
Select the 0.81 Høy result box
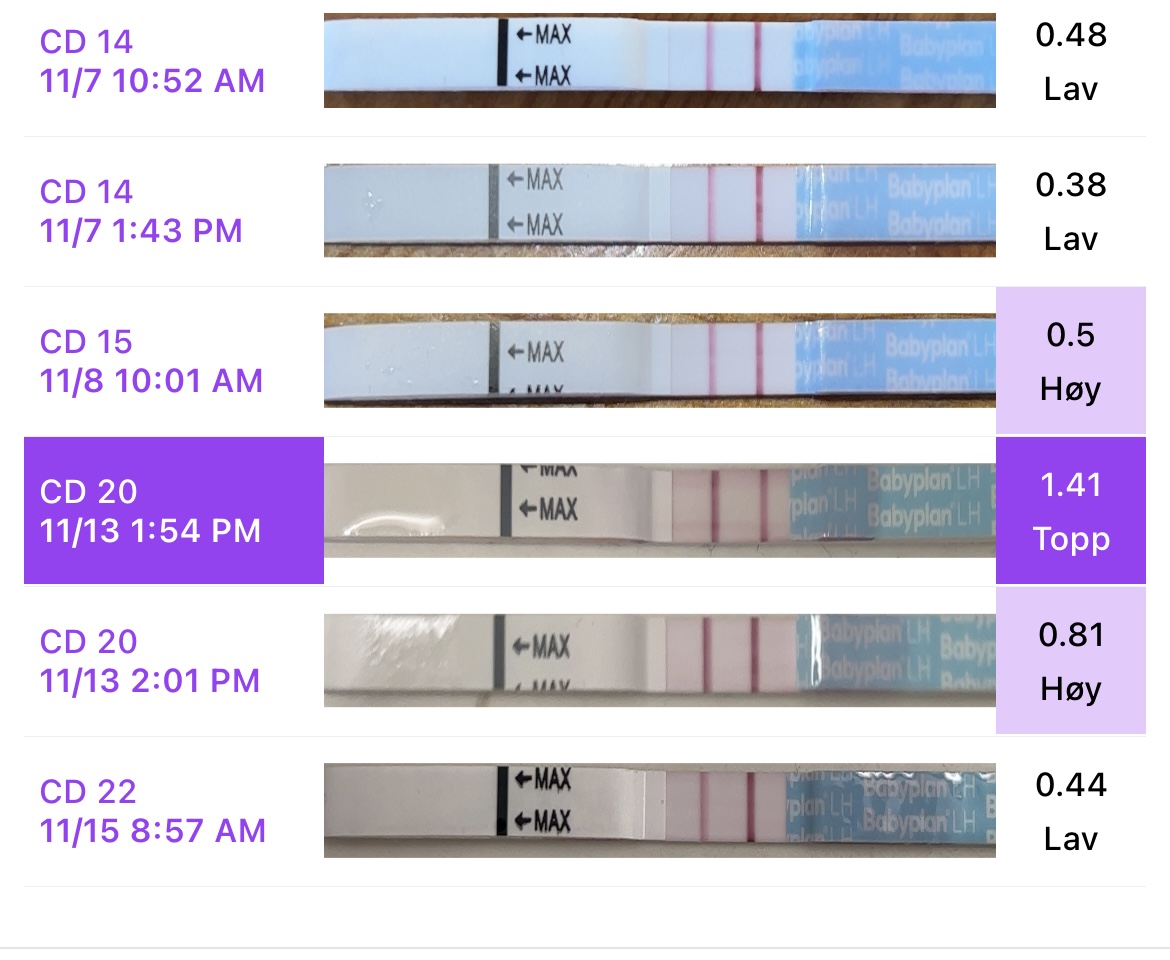pos(1071,661)
